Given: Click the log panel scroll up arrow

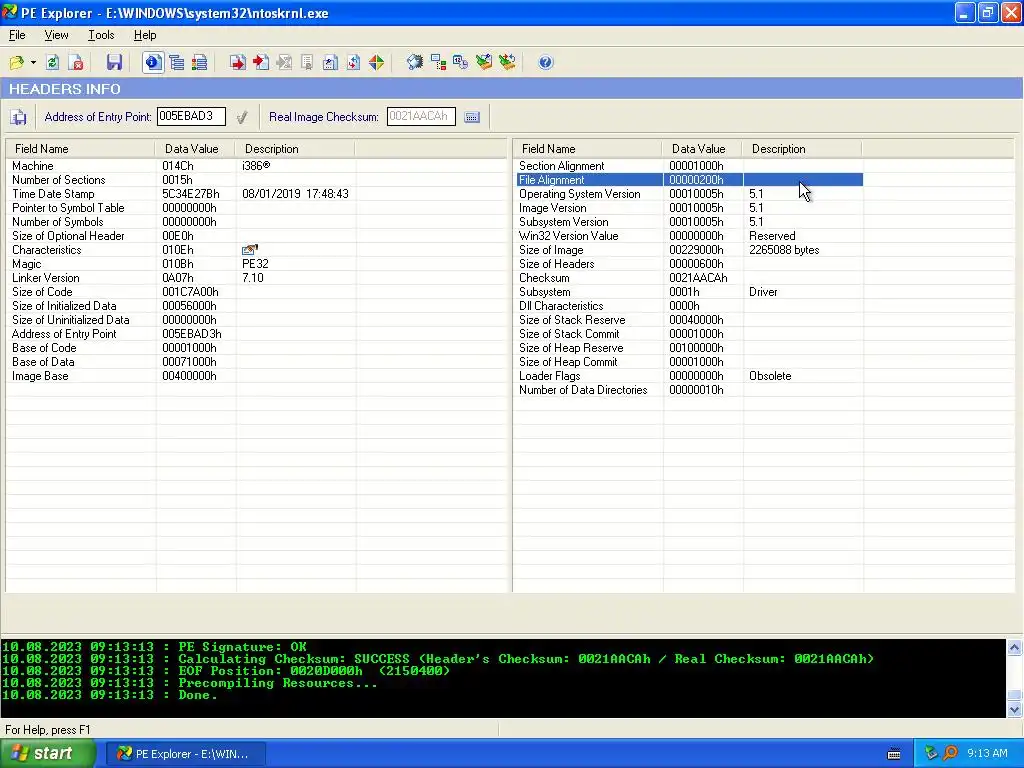Looking at the screenshot, I should click(1014, 647).
